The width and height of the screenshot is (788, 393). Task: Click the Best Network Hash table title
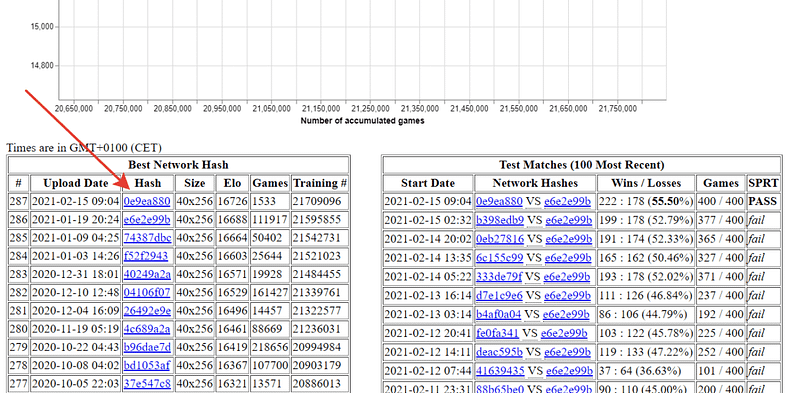click(178, 165)
